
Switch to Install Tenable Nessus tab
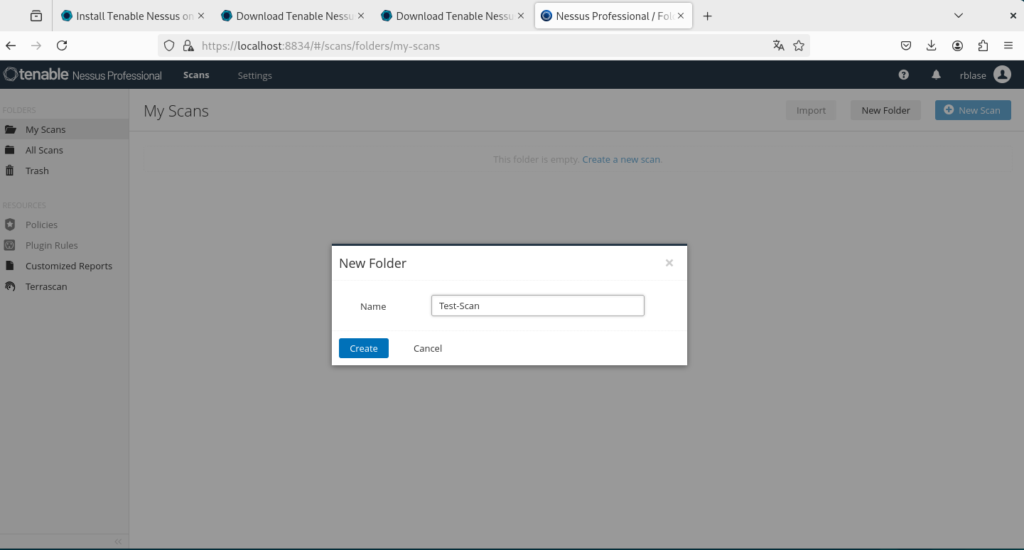pos(133,16)
